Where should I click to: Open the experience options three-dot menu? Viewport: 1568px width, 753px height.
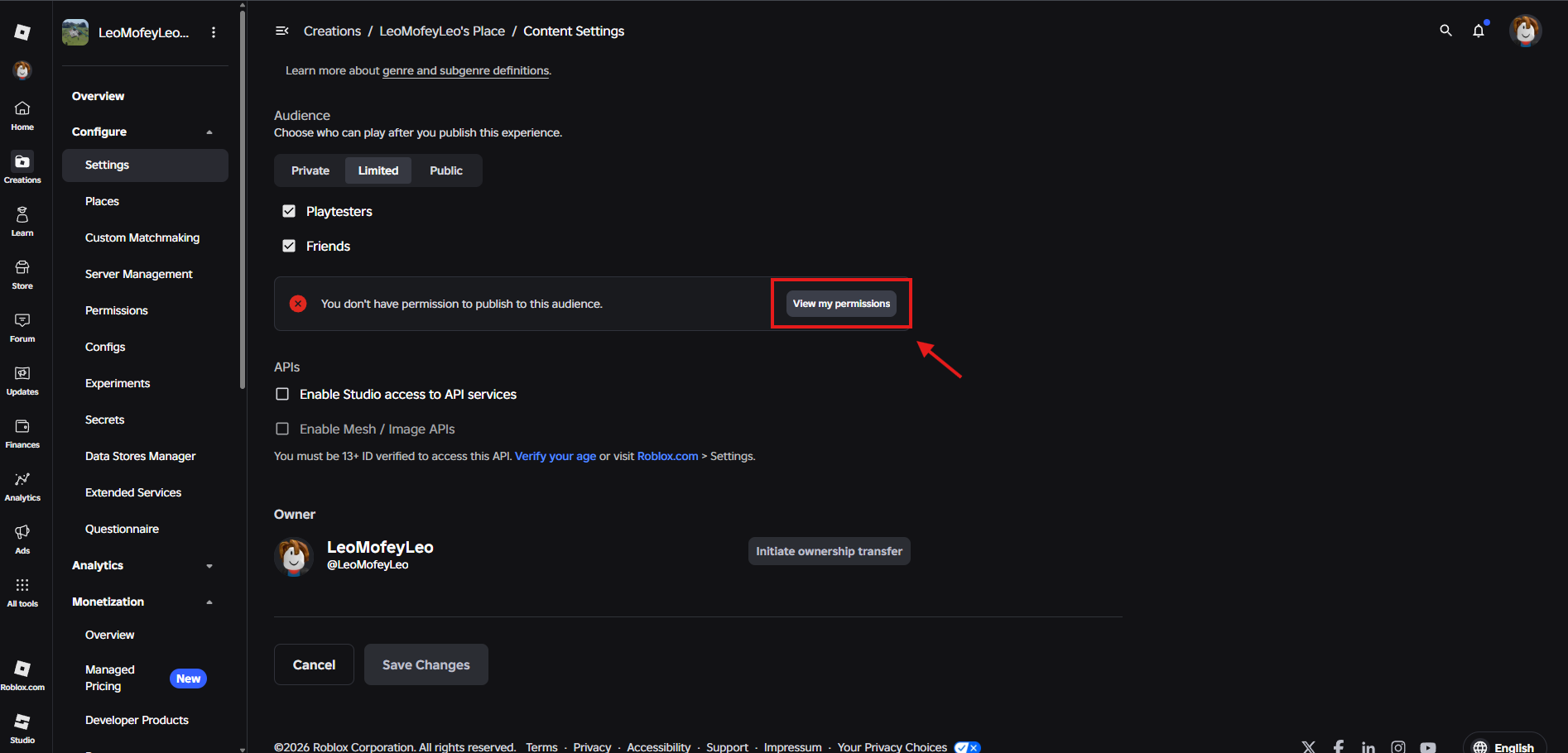tap(214, 32)
